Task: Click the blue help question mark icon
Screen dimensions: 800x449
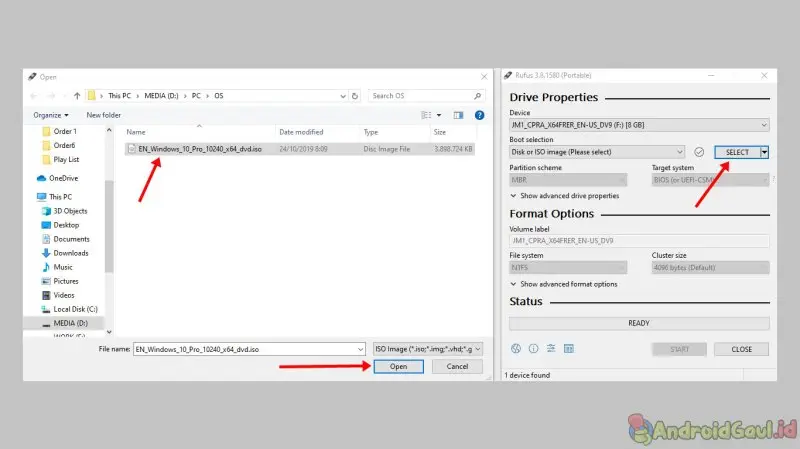Action: 479,115
